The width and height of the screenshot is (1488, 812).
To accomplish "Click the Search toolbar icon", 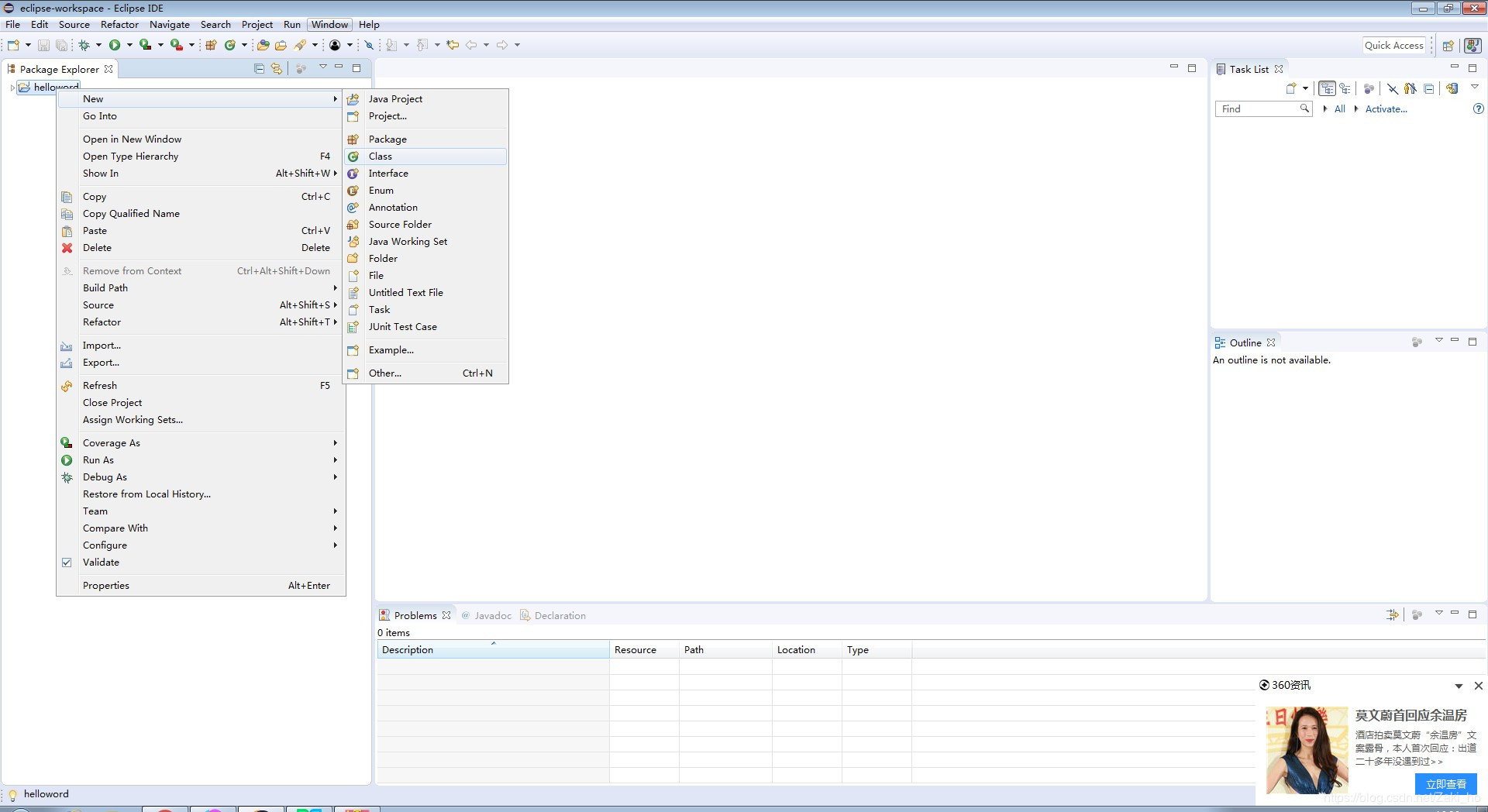I will coord(302,44).
